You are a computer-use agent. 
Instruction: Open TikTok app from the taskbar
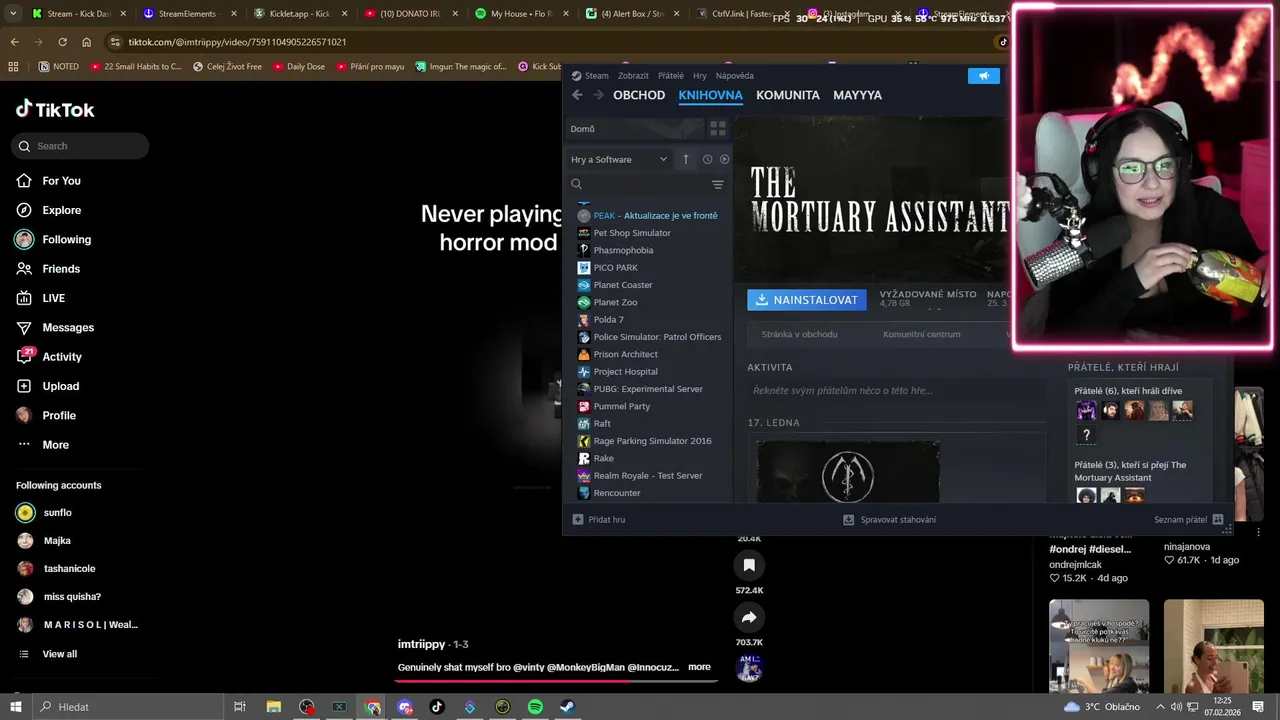coord(437,707)
